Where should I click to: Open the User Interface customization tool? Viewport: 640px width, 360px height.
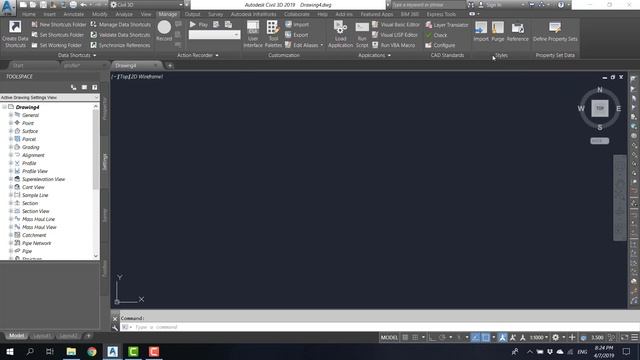pyautogui.click(x=253, y=34)
